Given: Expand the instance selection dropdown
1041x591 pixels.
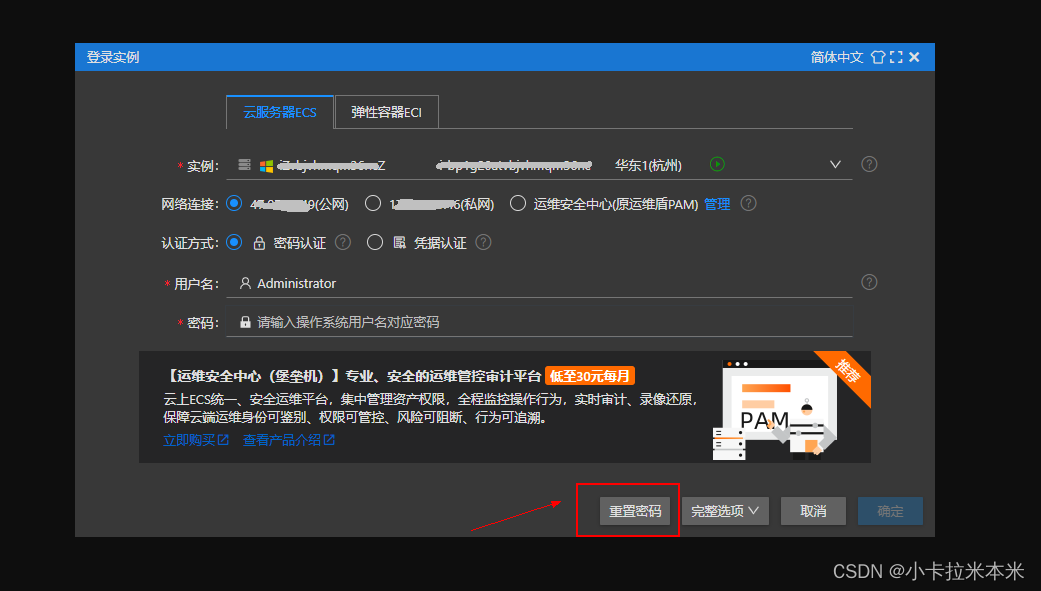Looking at the screenshot, I should [x=834, y=163].
